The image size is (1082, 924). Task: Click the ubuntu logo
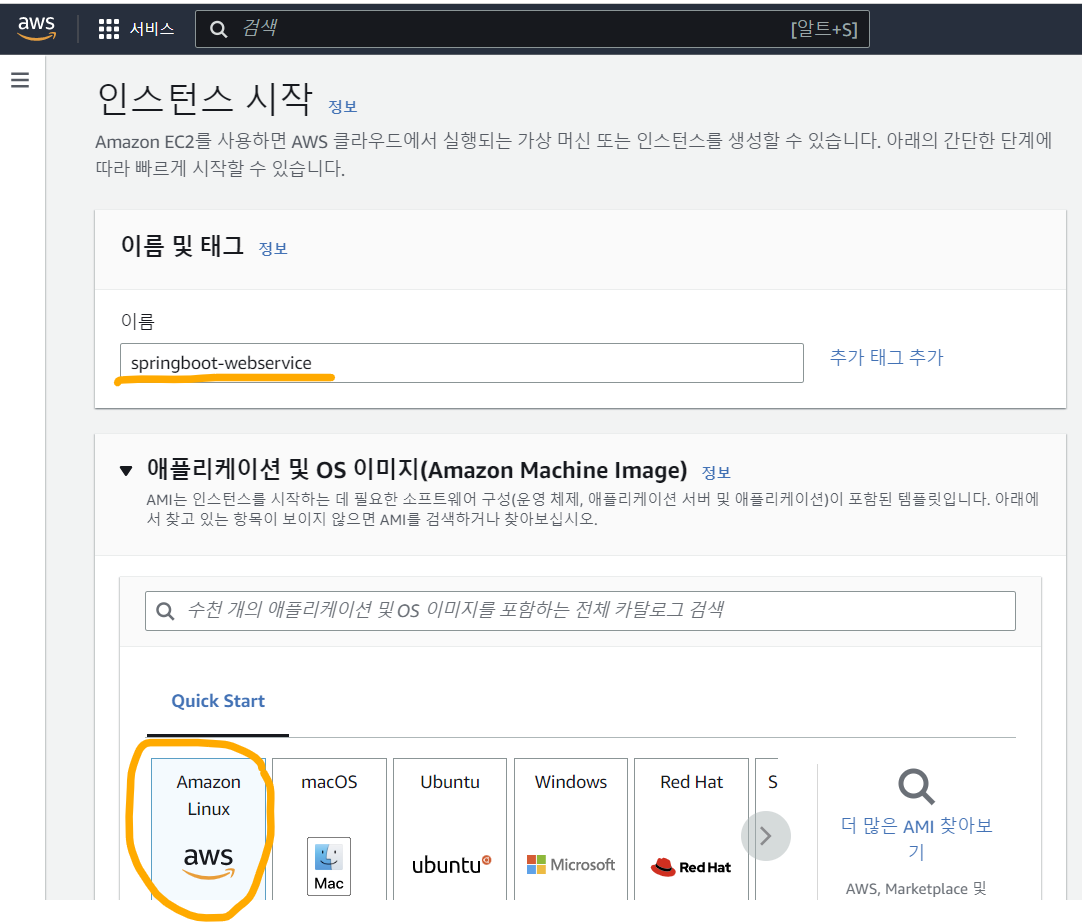click(x=451, y=865)
